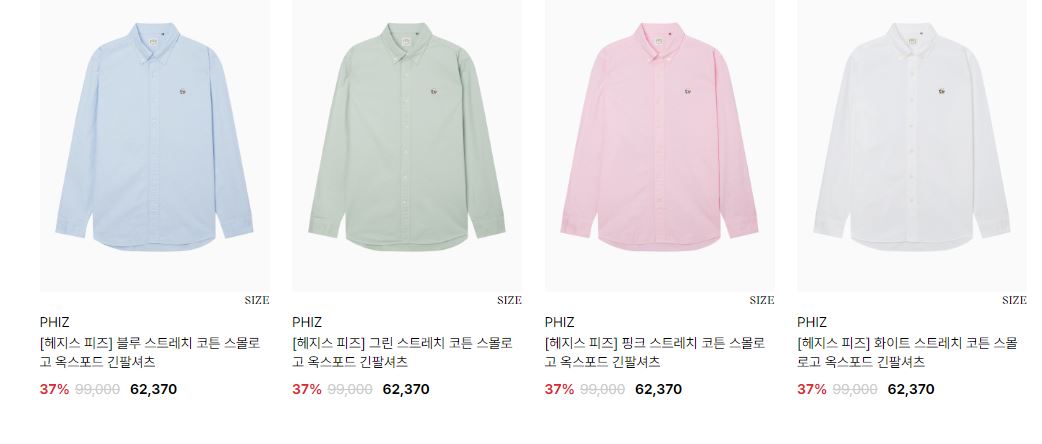Open the white oxford shirt product image

(912, 146)
